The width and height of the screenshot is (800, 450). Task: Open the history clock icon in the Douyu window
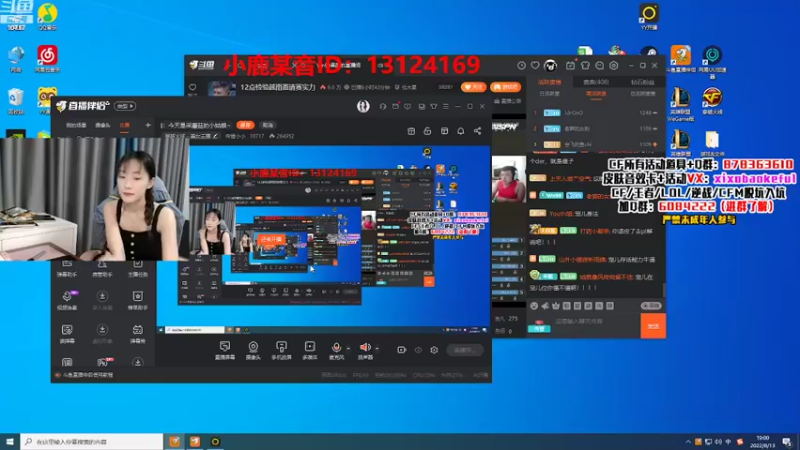tap(521, 65)
